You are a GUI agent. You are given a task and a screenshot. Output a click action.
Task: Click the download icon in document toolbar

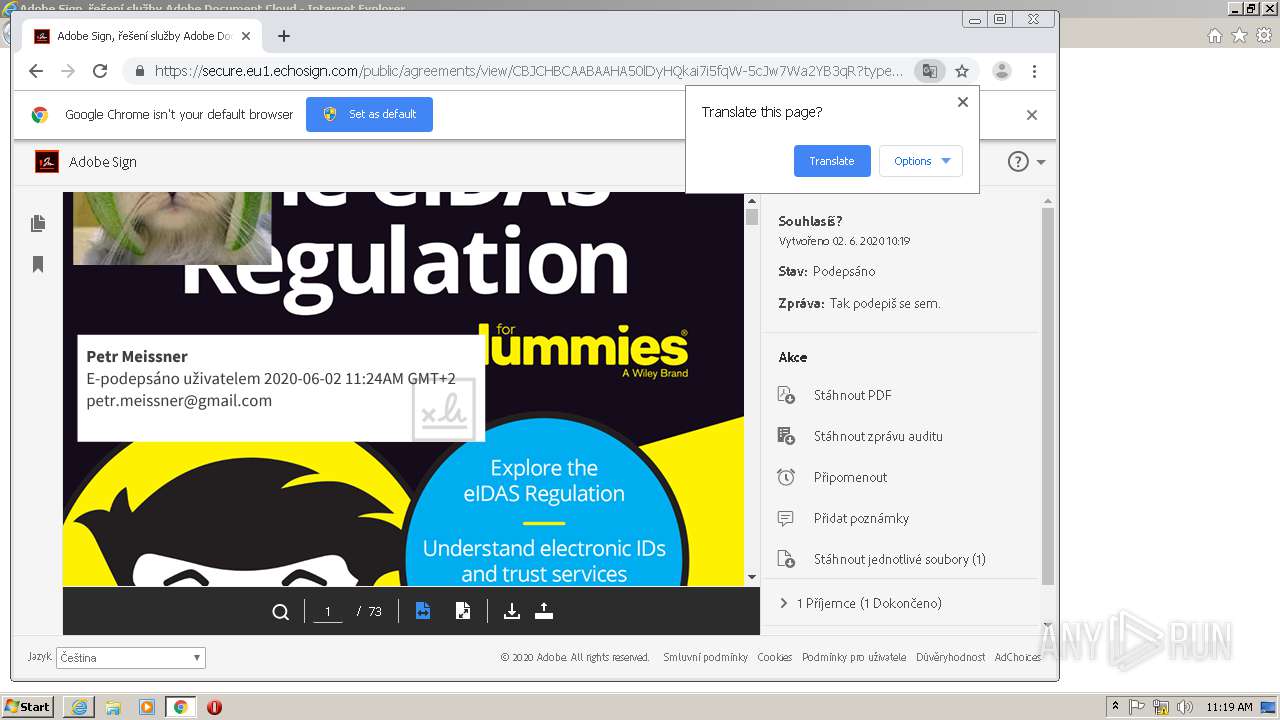pos(512,611)
